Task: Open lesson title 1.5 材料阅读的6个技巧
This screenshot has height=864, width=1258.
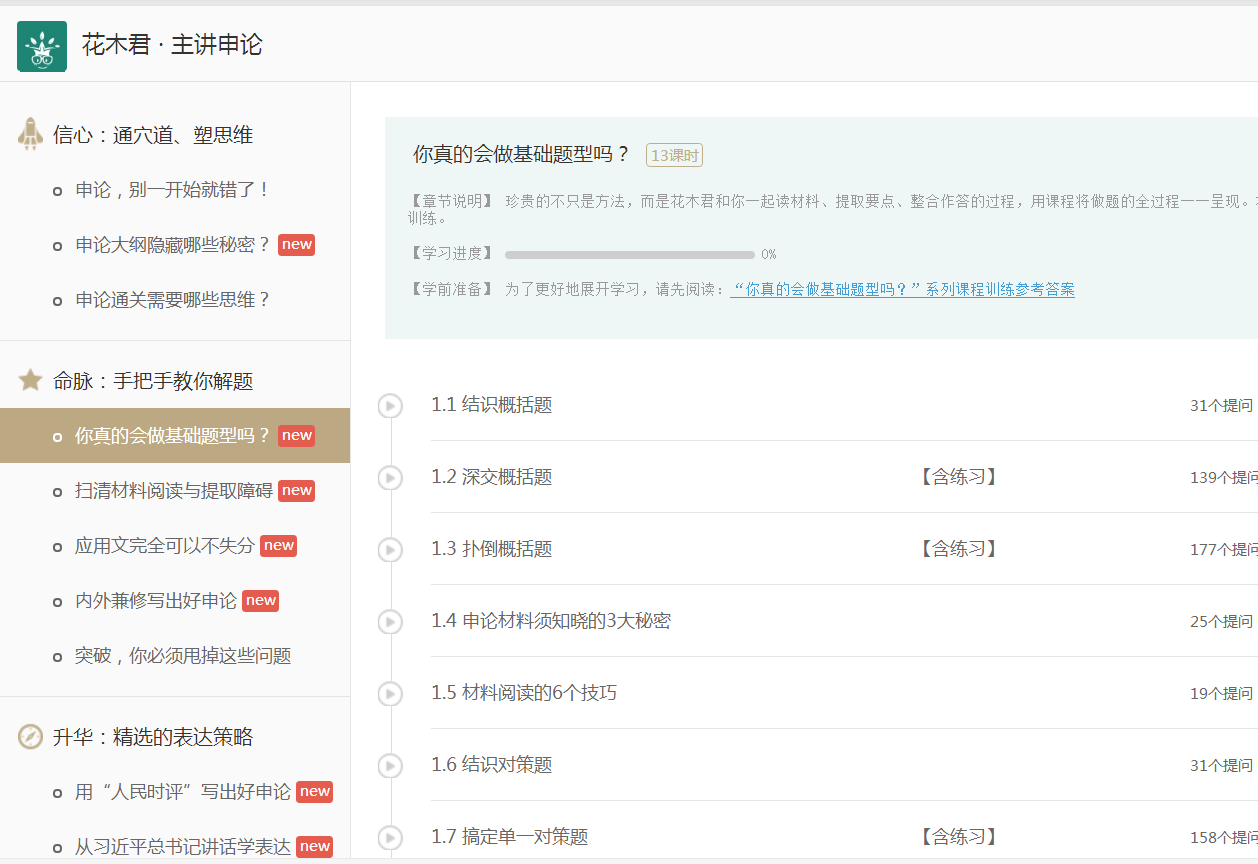Action: [x=524, y=693]
